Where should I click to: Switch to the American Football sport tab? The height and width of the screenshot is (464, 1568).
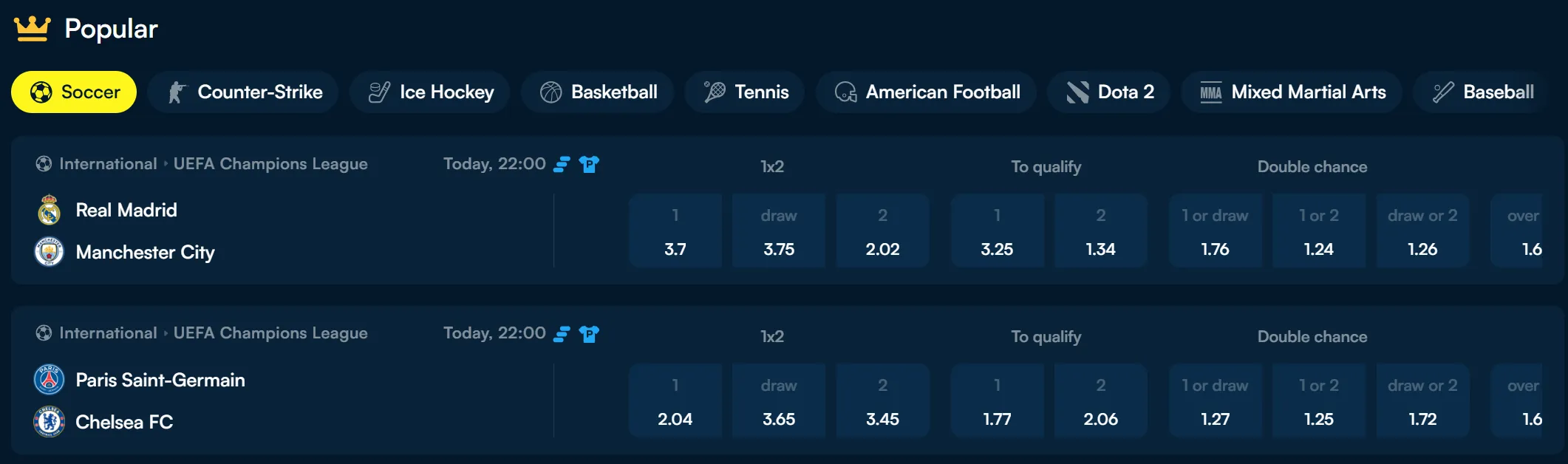925,92
